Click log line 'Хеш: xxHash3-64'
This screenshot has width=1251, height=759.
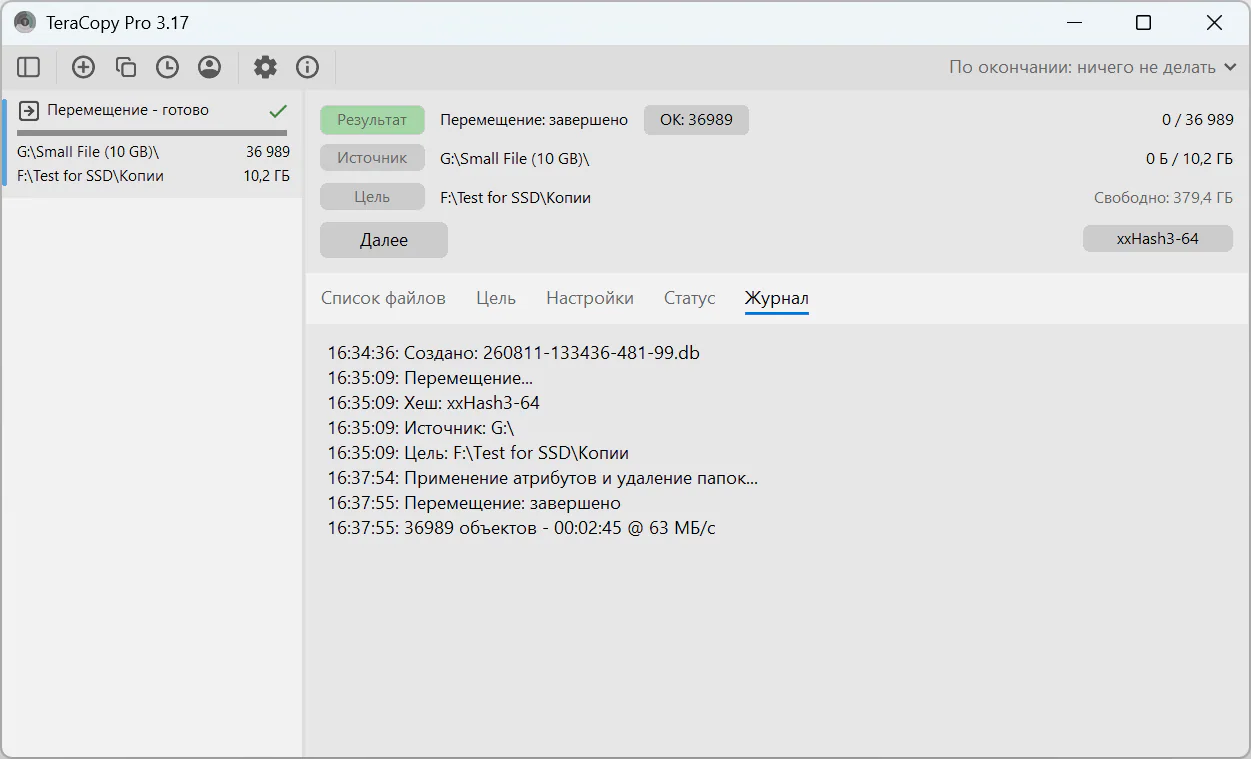tap(434, 403)
